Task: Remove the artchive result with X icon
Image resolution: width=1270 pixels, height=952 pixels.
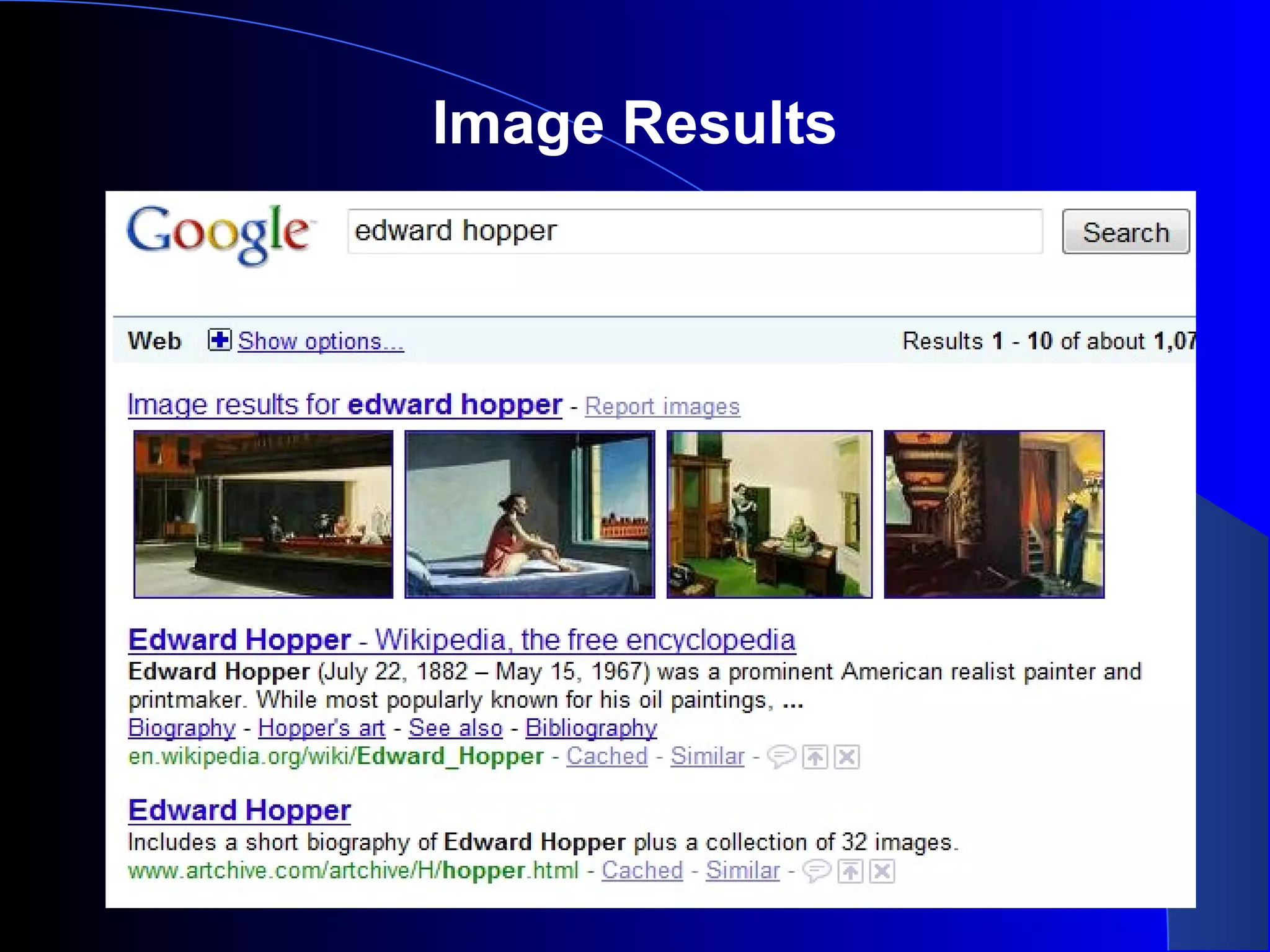Action: [882, 871]
